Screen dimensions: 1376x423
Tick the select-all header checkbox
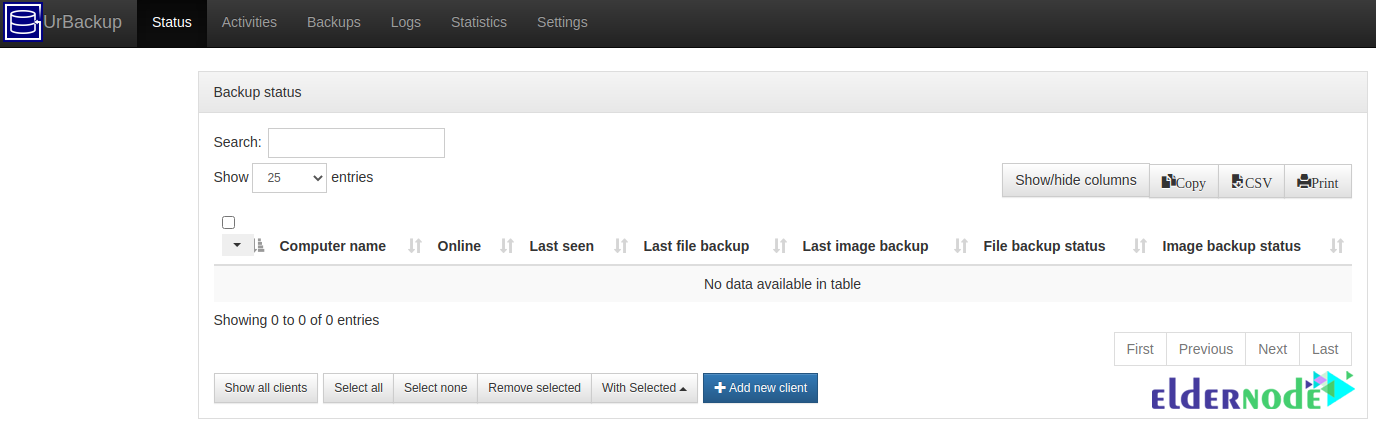pyautogui.click(x=228, y=223)
